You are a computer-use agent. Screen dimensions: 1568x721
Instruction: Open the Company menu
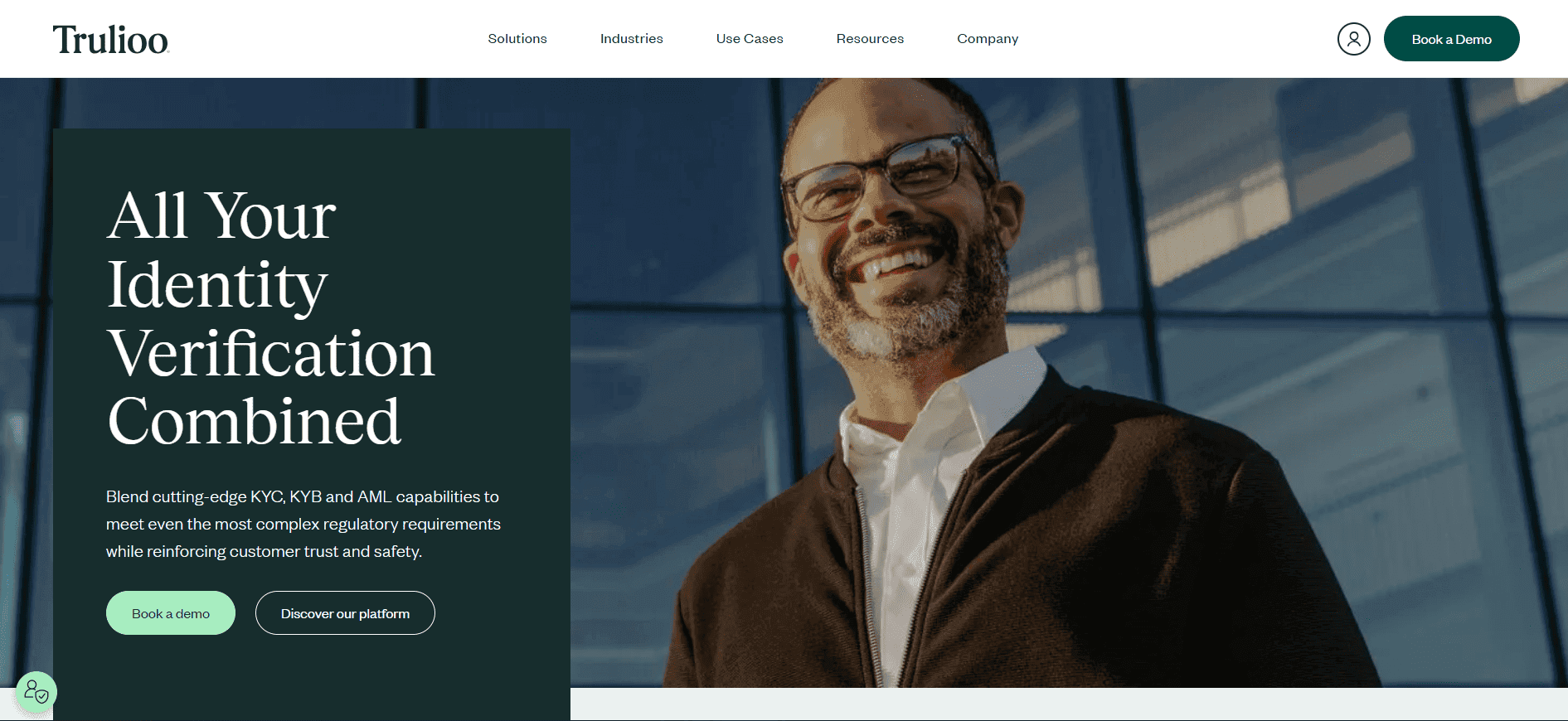[x=988, y=39]
